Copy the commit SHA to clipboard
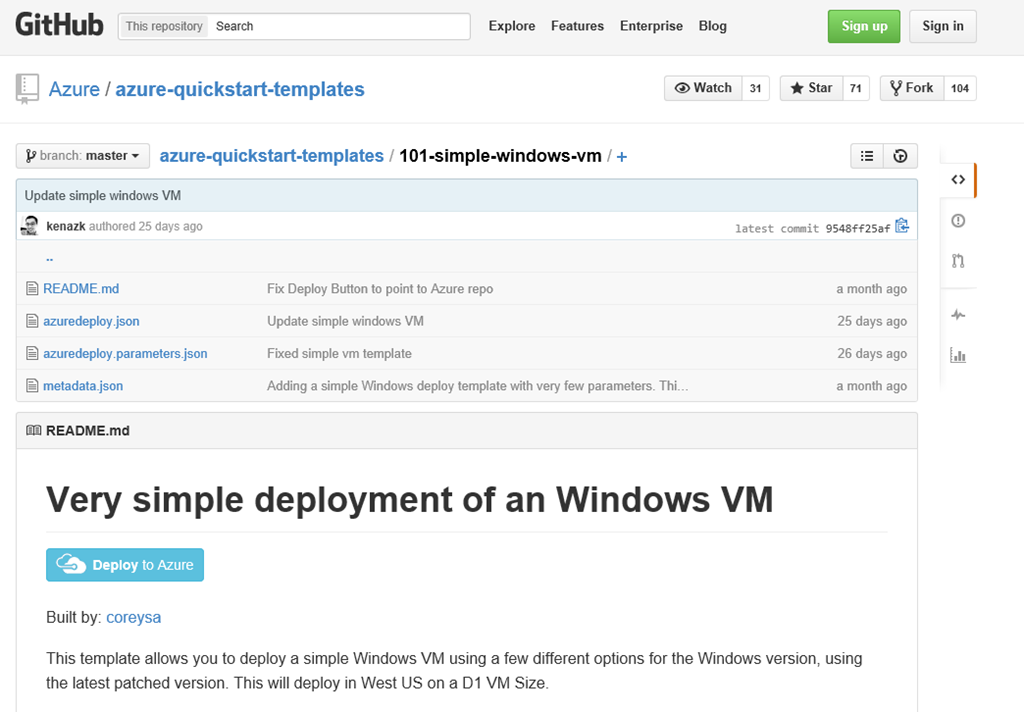Image resolution: width=1024 pixels, height=712 pixels. point(902,226)
